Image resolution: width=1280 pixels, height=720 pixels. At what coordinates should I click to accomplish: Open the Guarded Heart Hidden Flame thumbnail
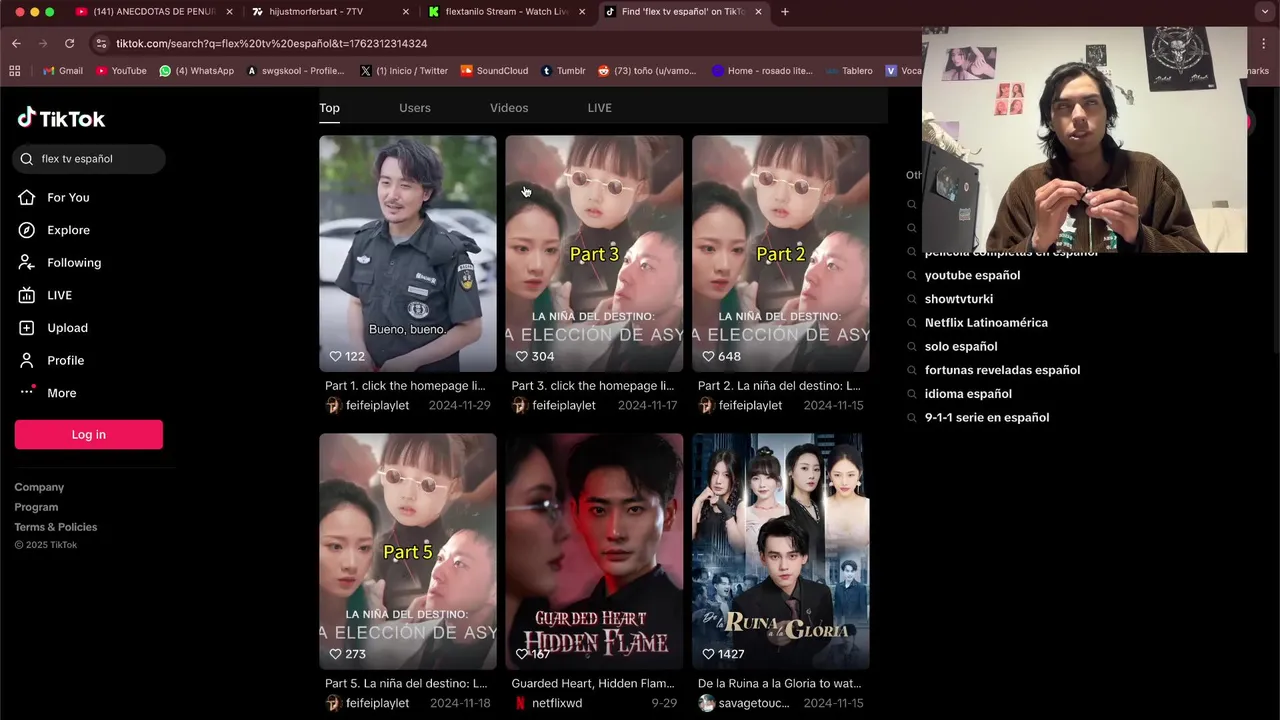[594, 551]
